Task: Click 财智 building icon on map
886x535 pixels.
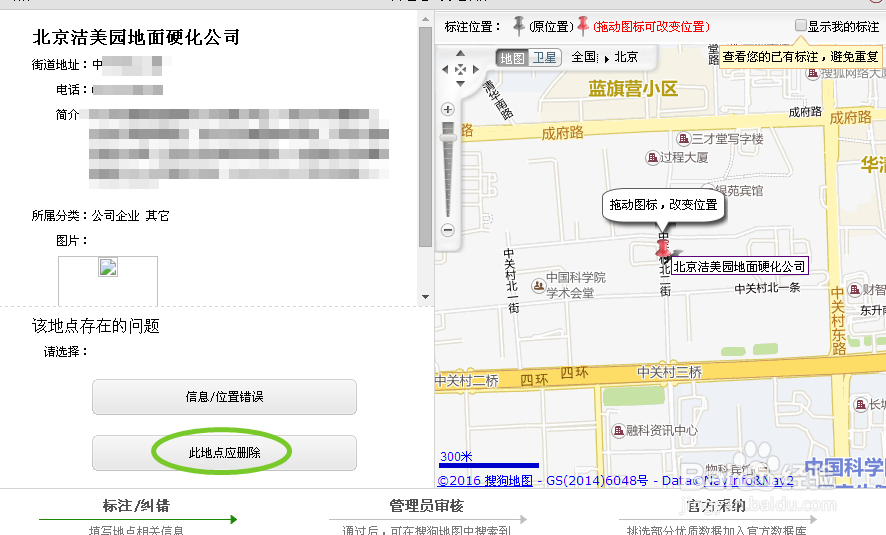Action: coord(854,290)
